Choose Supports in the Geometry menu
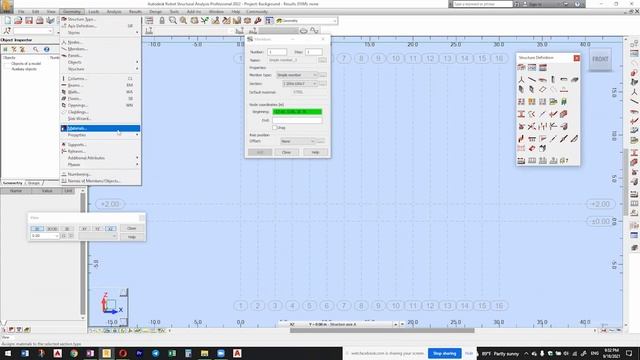 [x=100, y=144]
